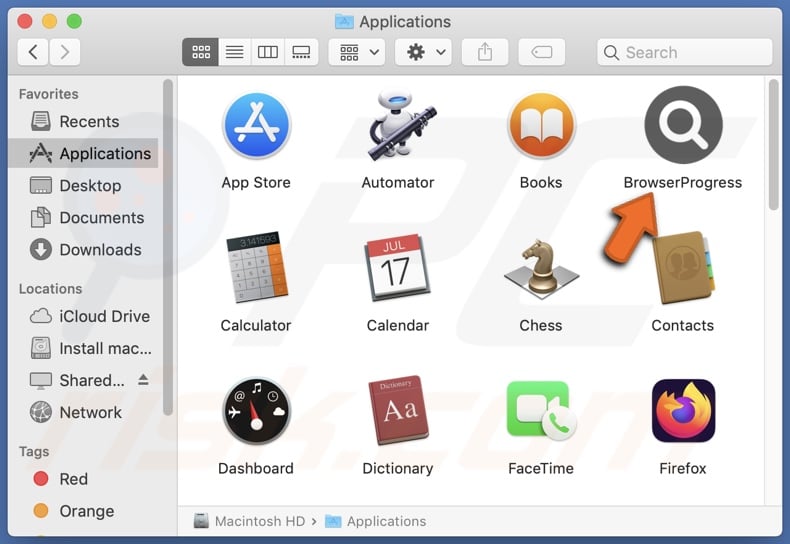The width and height of the screenshot is (790, 544).
Task: Open Desktop from the sidebar
Action: click(83, 185)
